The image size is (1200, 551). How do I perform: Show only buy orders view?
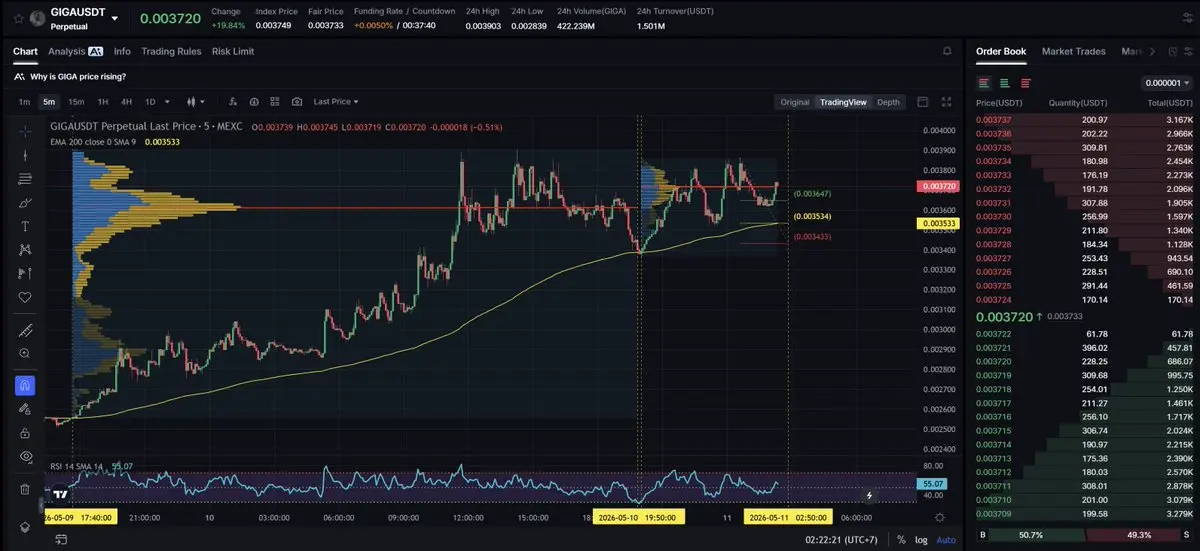click(1005, 83)
